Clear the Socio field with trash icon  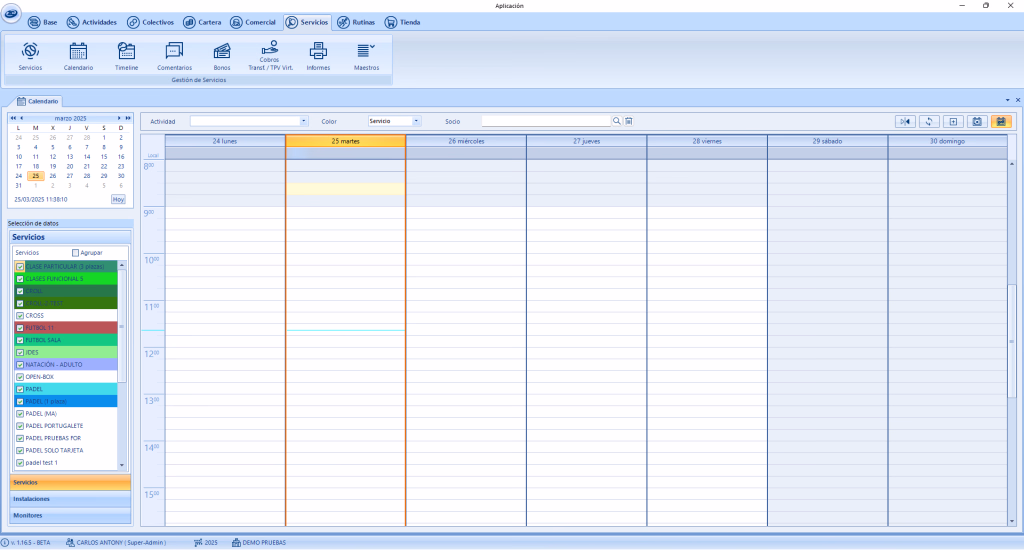(629, 121)
